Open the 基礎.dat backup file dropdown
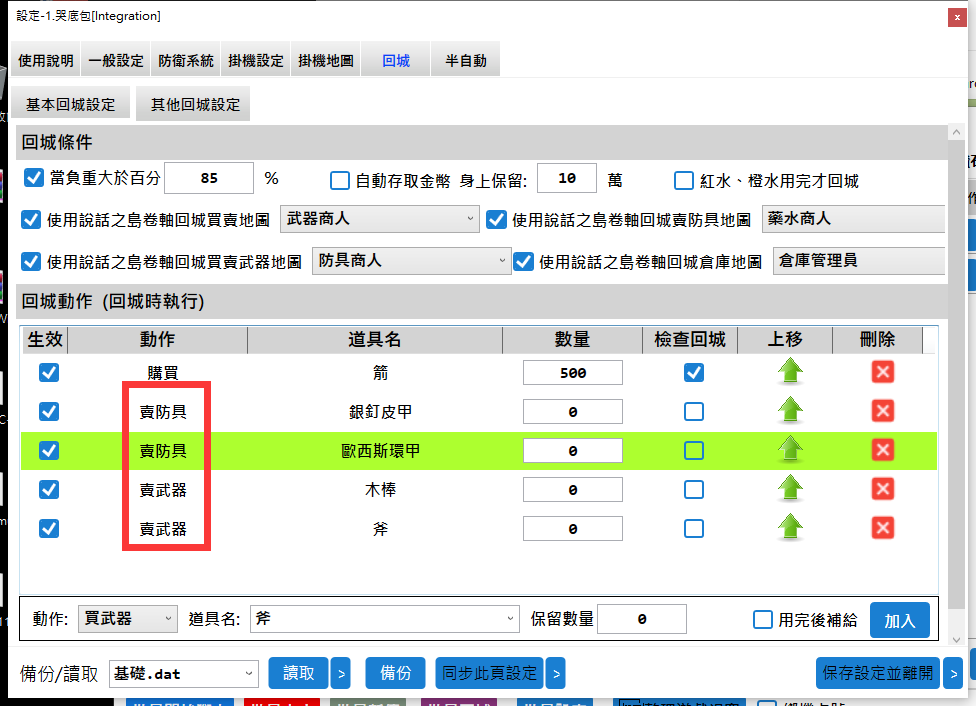The height and width of the screenshot is (706, 976). click(x=184, y=674)
